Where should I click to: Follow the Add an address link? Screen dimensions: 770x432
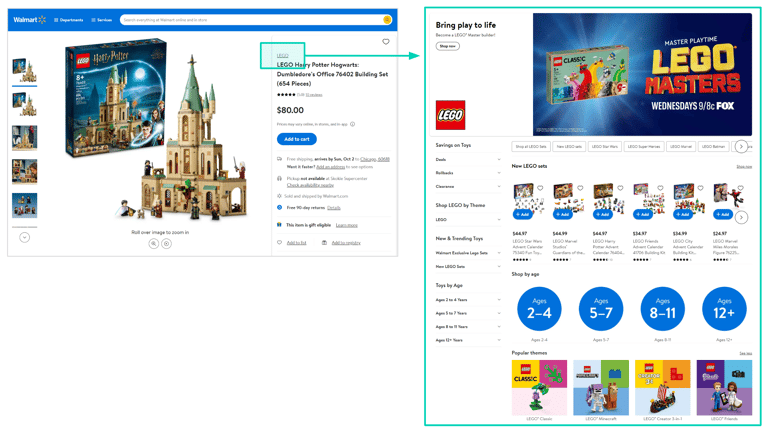point(330,167)
